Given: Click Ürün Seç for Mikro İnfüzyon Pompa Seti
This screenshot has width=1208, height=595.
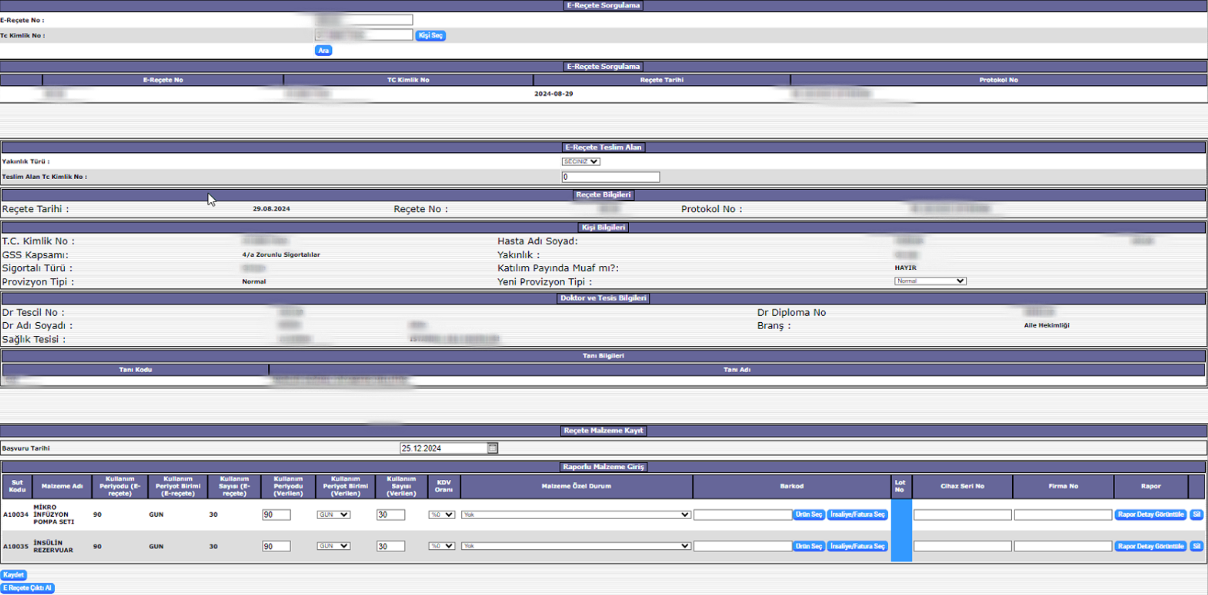Looking at the screenshot, I should pyautogui.click(x=808, y=515).
